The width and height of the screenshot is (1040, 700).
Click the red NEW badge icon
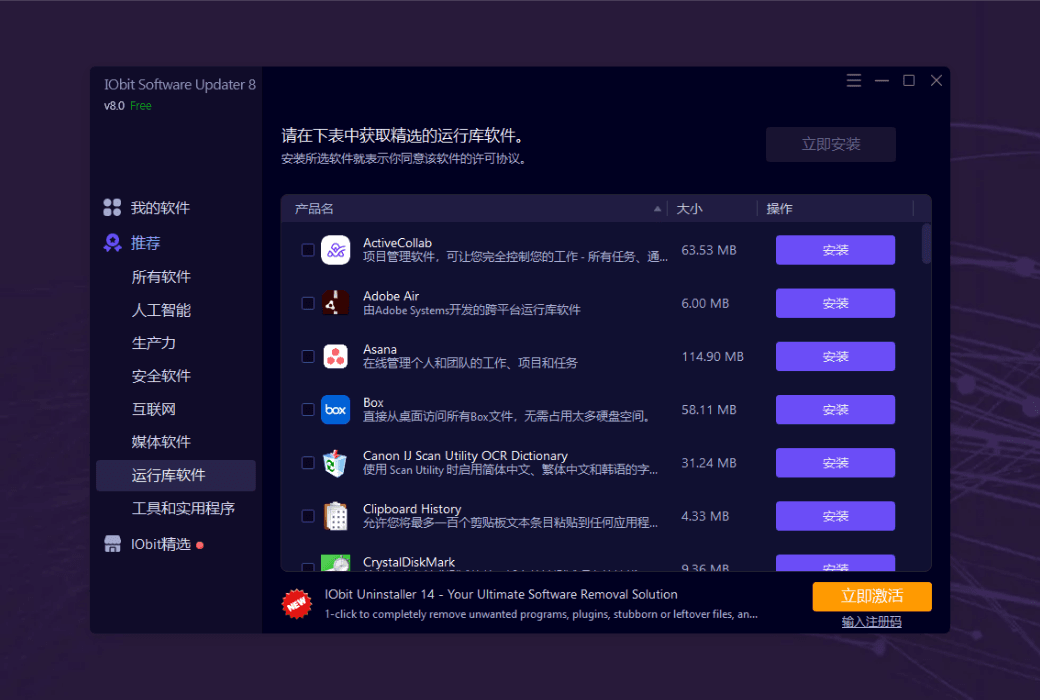pos(296,604)
